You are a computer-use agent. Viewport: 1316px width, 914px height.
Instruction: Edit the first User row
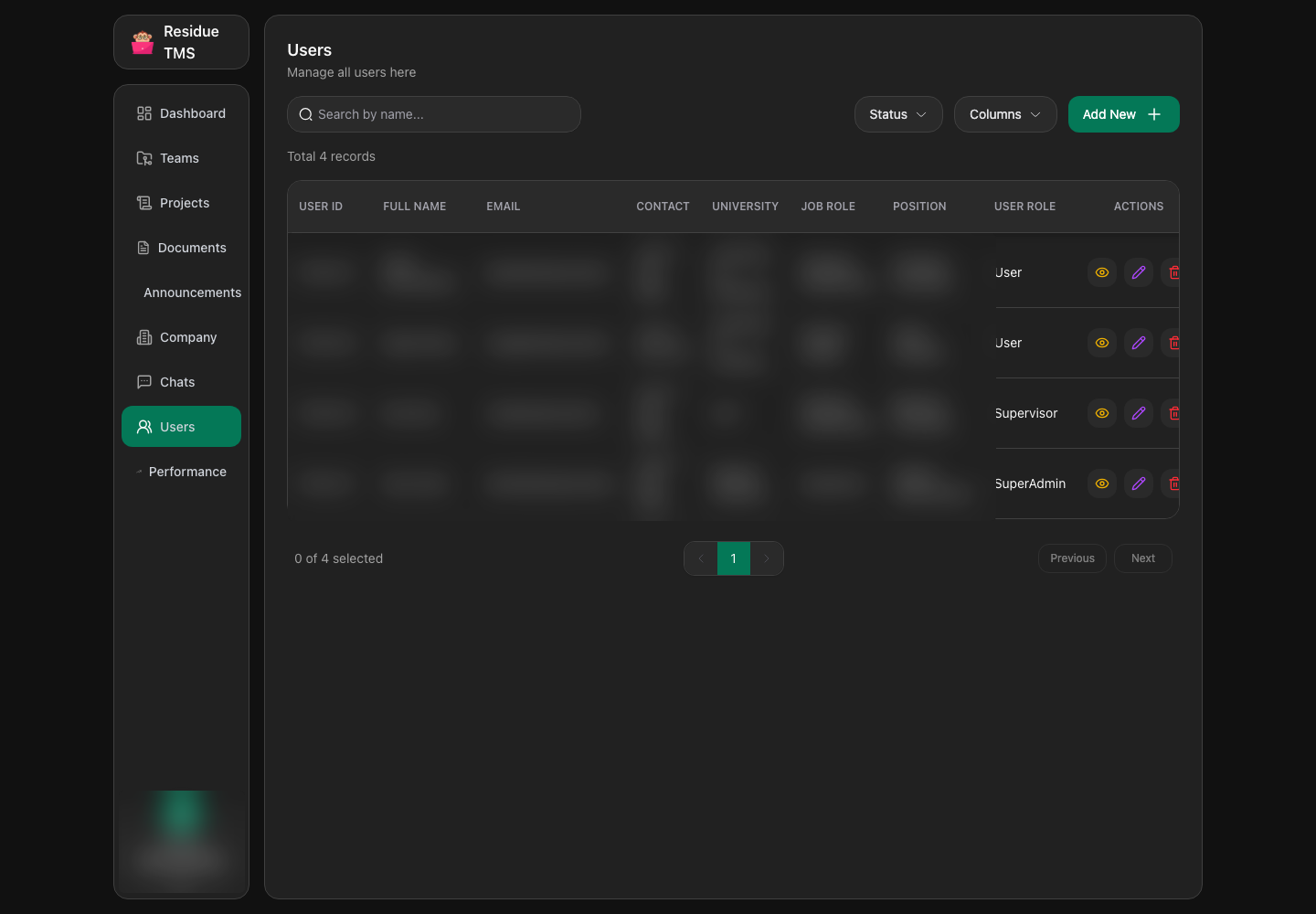(x=1139, y=272)
